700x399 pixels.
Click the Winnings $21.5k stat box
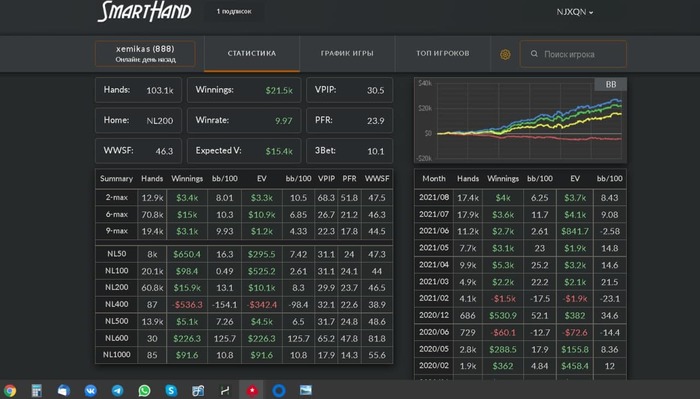click(x=244, y=90)
